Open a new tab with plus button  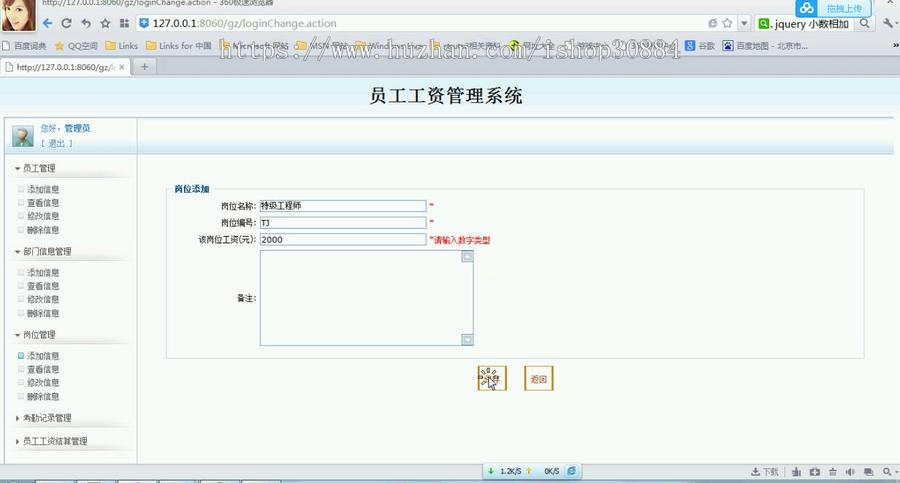145,67
